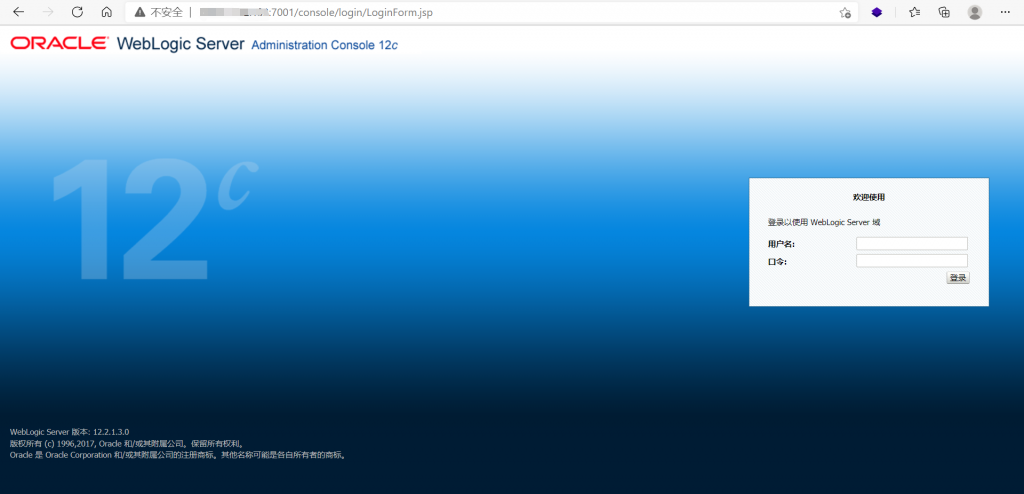This screenshot has height=494, width=1024.
Task: Click the address bar URL
Action: pyautogui.click(x=316, y=12)
